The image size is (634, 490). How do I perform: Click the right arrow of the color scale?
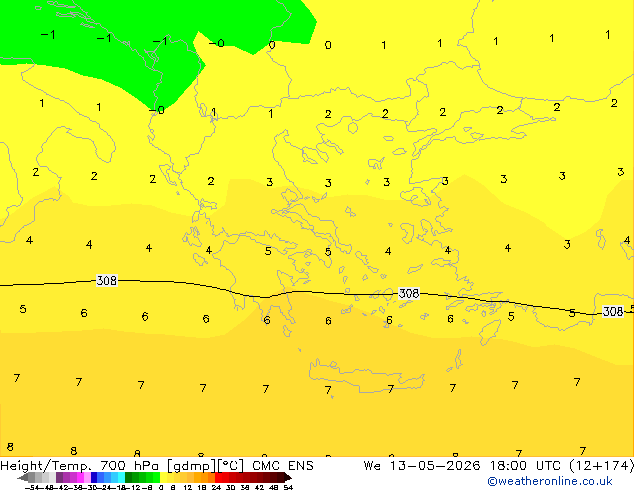click(x=288, y=477)
